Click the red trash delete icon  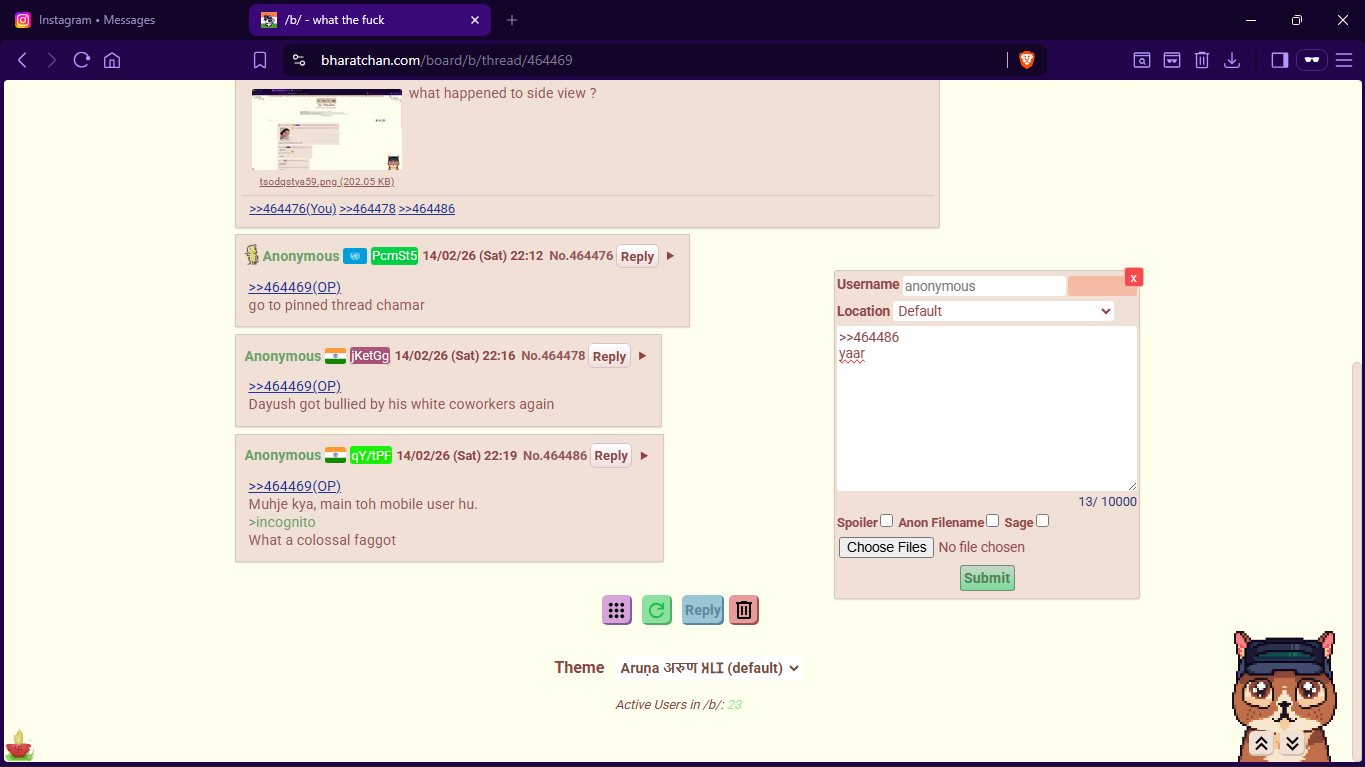(743, 610)
